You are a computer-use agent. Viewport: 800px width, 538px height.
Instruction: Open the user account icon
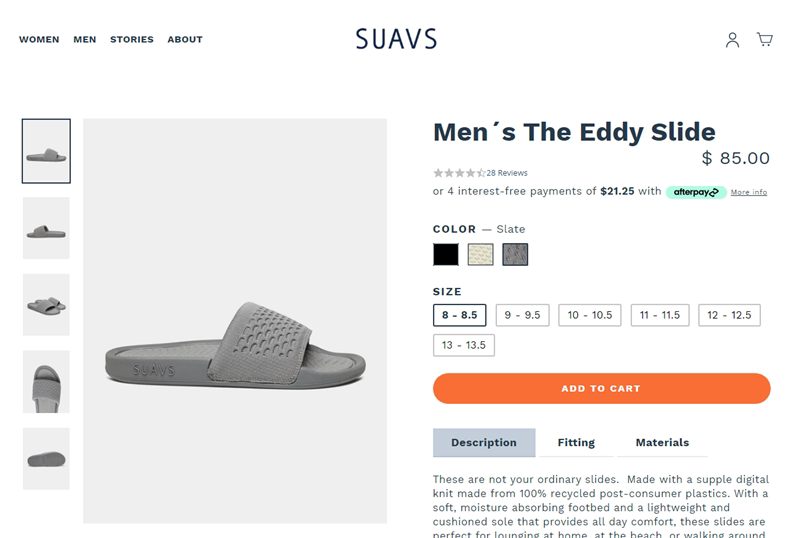tap(732, 40)
